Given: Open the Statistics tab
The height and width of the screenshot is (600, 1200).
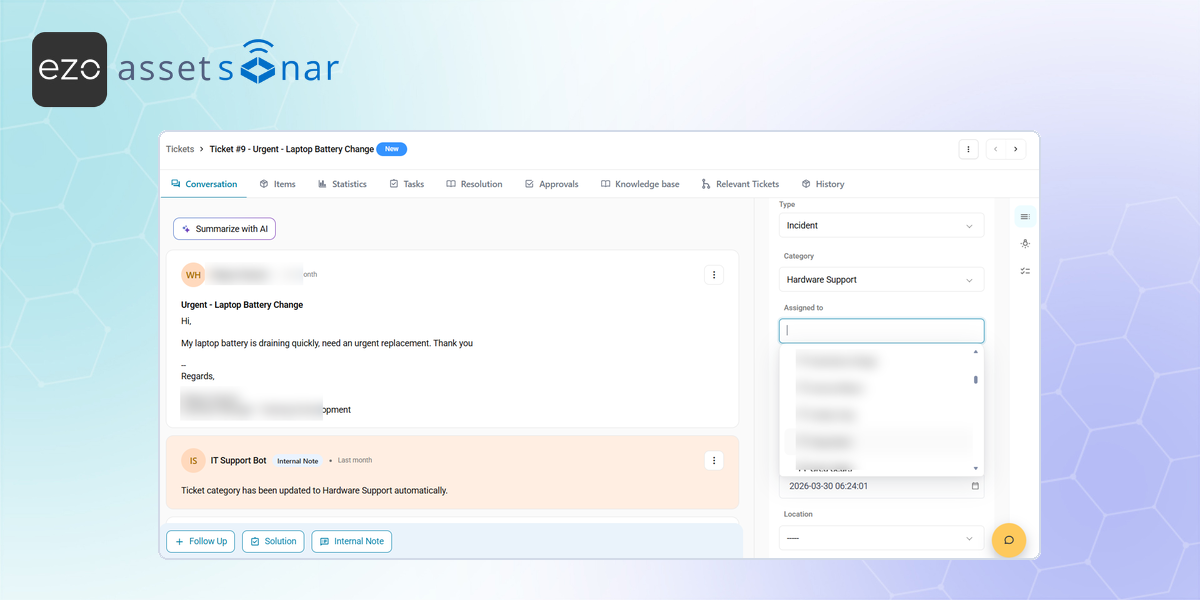Looking at the screenshot, I should click(x=342, y=184).
